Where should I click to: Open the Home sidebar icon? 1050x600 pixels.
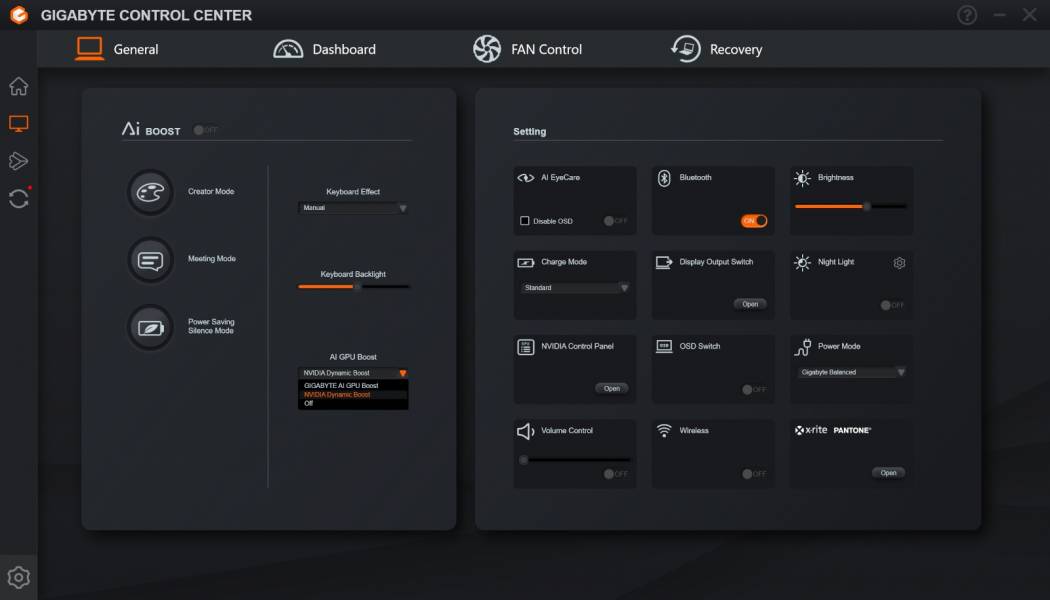[x=19, y=86]
